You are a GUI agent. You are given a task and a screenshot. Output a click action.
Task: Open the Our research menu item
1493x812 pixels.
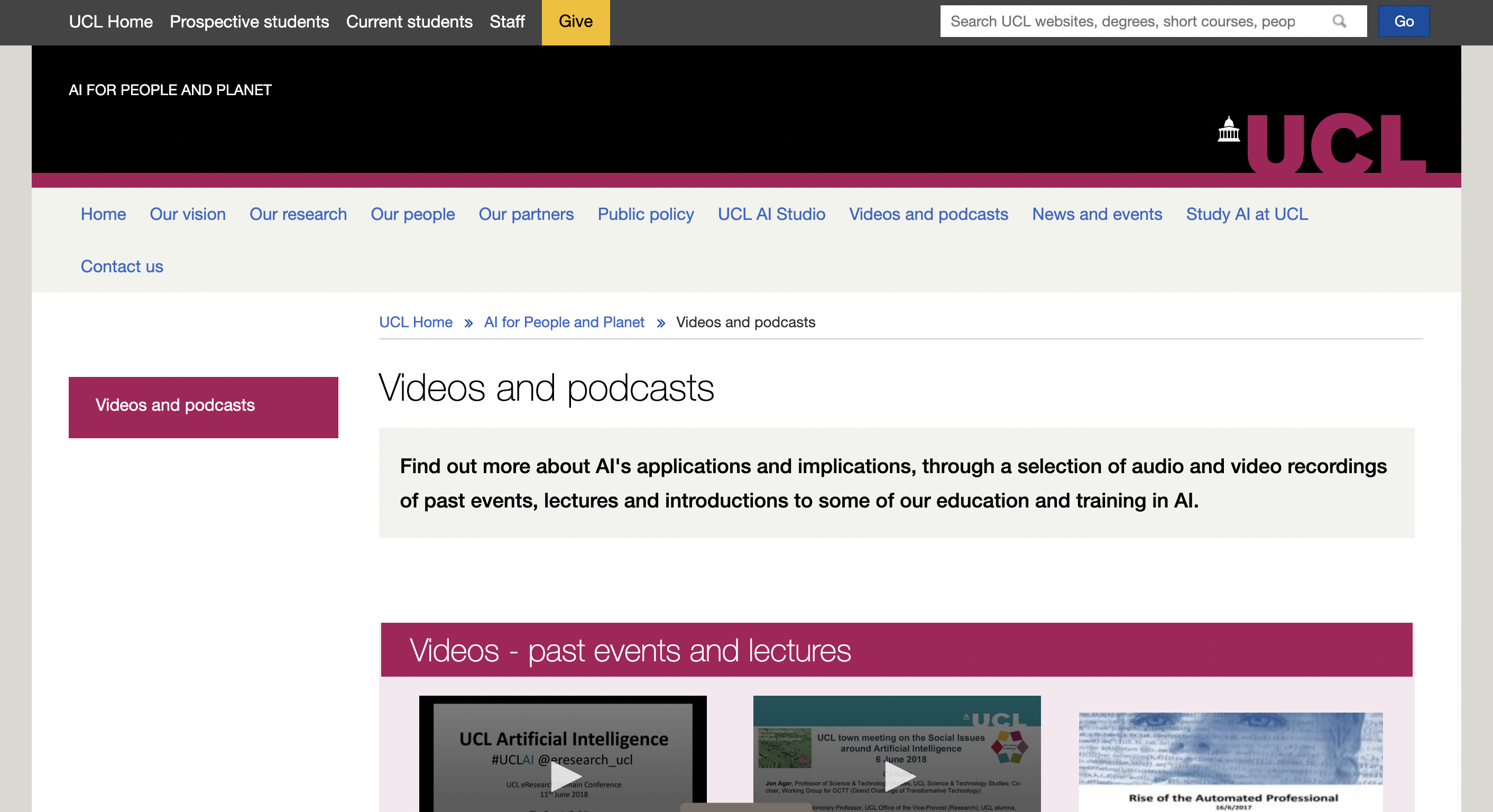(298, 215)
